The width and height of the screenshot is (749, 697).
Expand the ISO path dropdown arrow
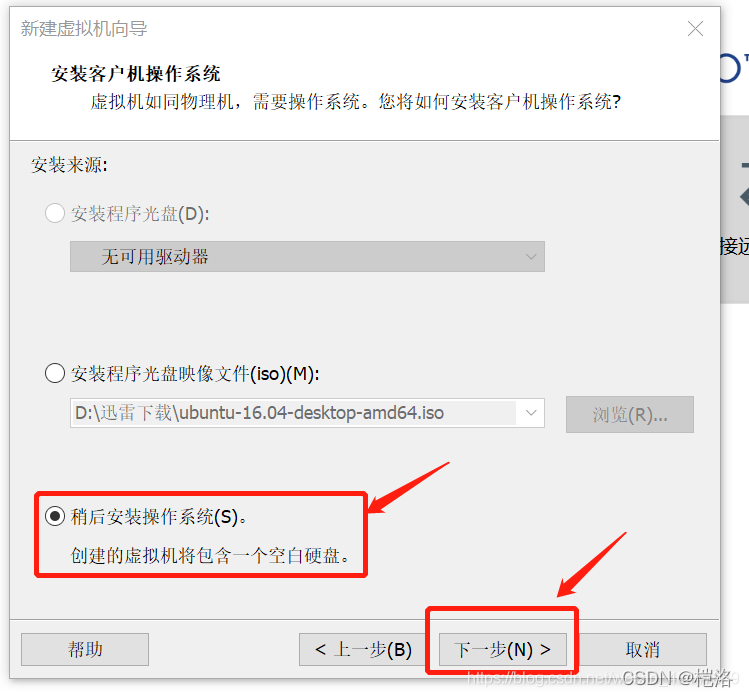click(x=531, y=413)
